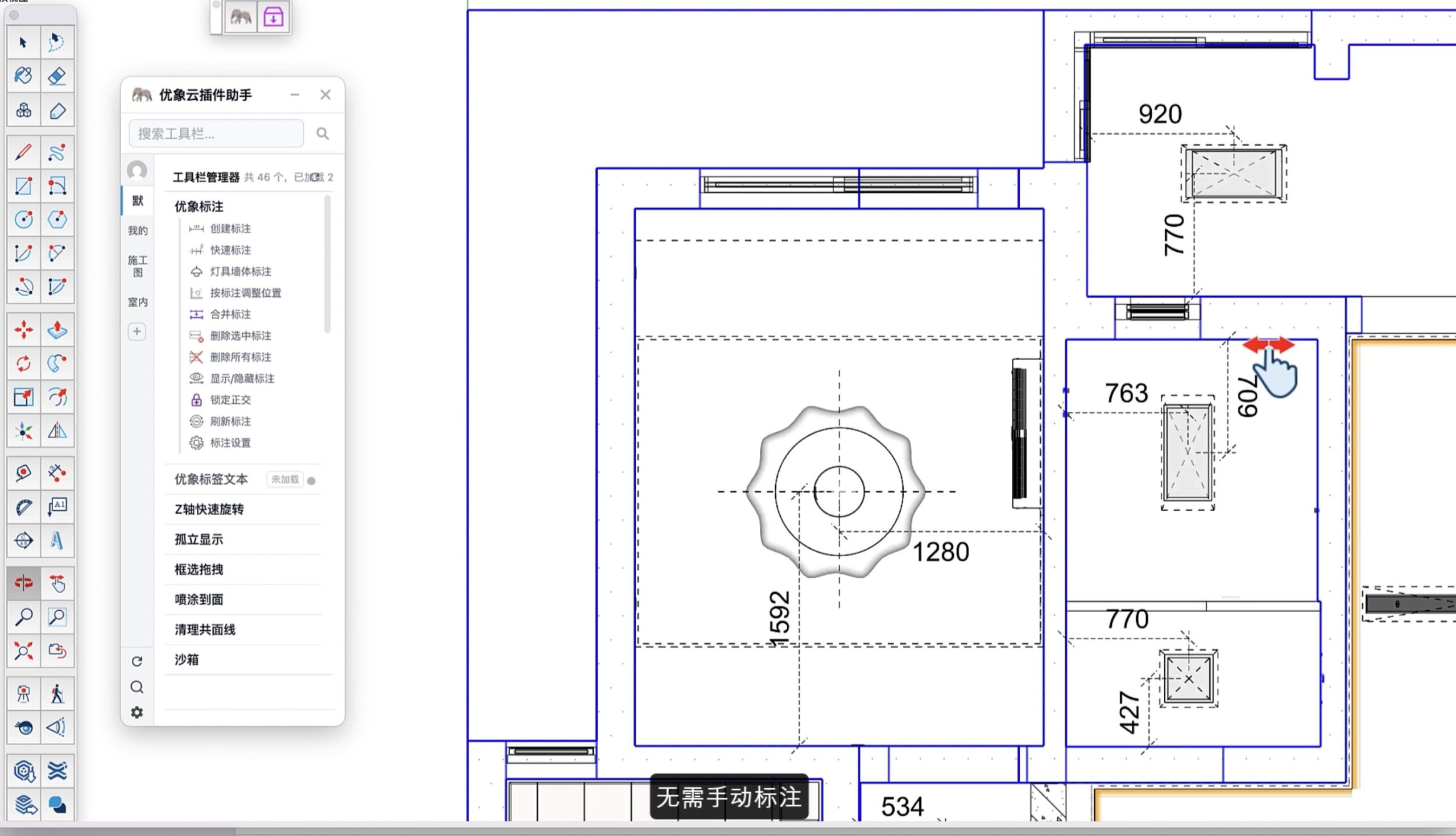Pick the 3D Text tool

pos(57,540)
